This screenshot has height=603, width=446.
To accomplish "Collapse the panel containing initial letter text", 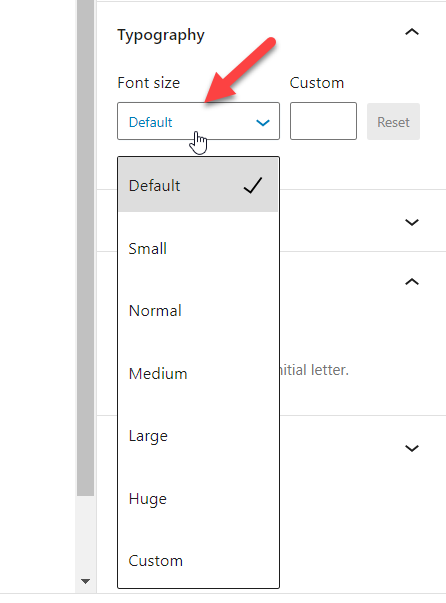I will [412, 282].
